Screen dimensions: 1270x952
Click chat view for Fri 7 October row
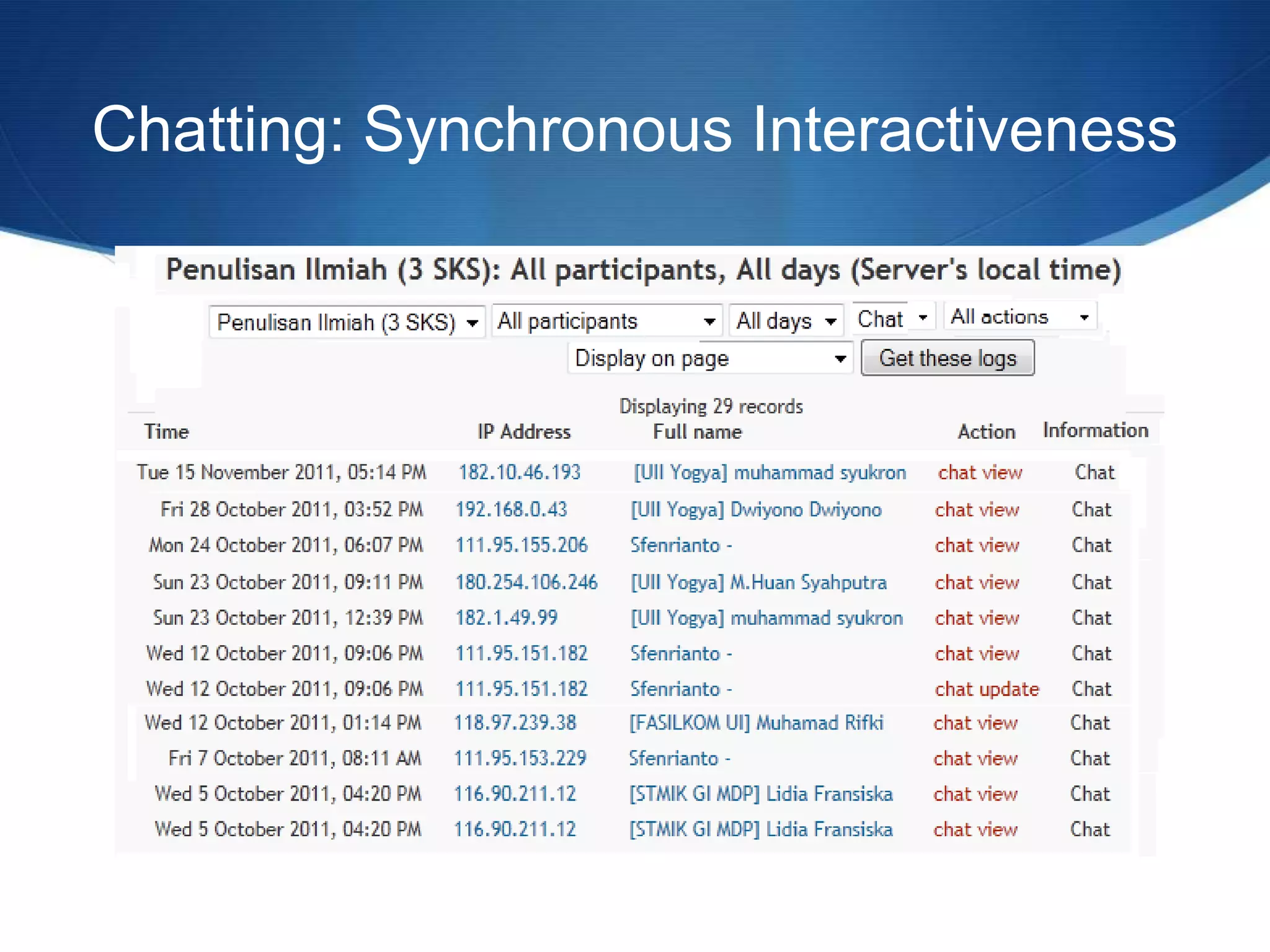coord(975,758)
